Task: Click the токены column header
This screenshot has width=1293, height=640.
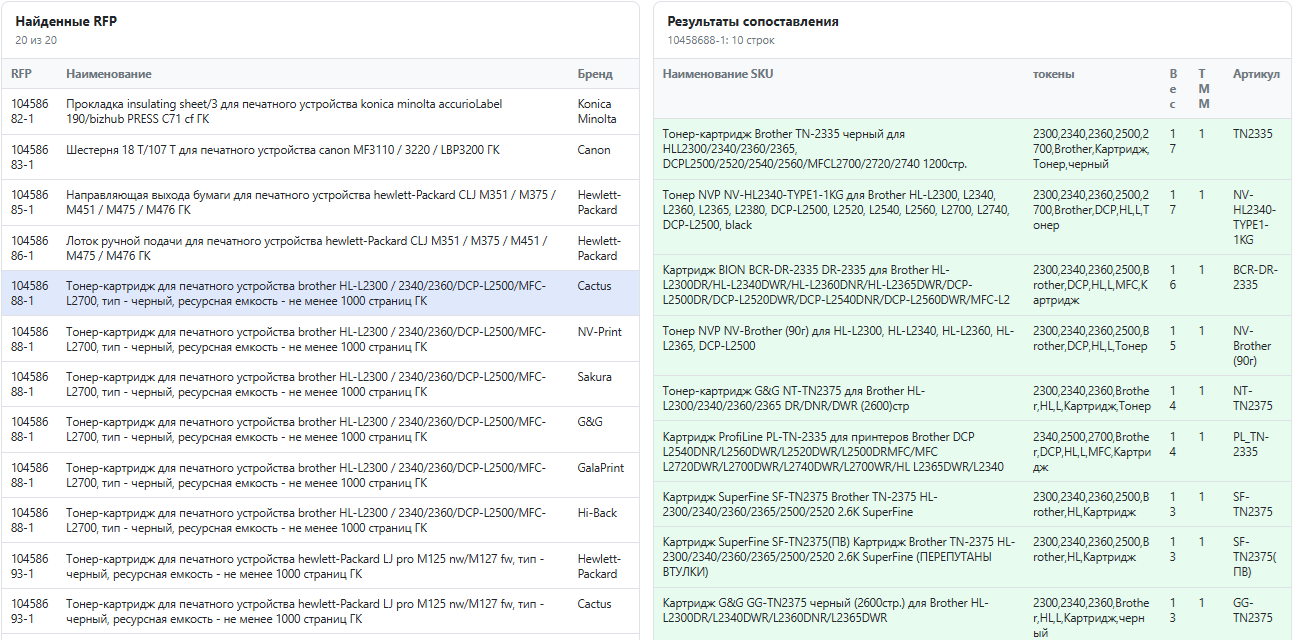Action: tap(1053, 74)
